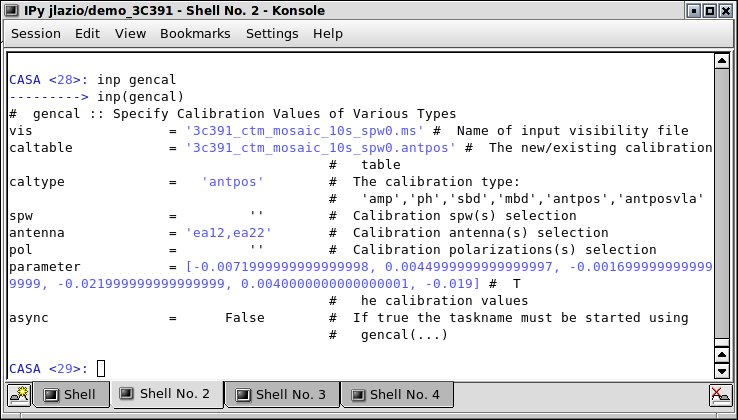This screenshot has width=738, height=420.
Task: Open the Session menu
Action: [36, 33]
